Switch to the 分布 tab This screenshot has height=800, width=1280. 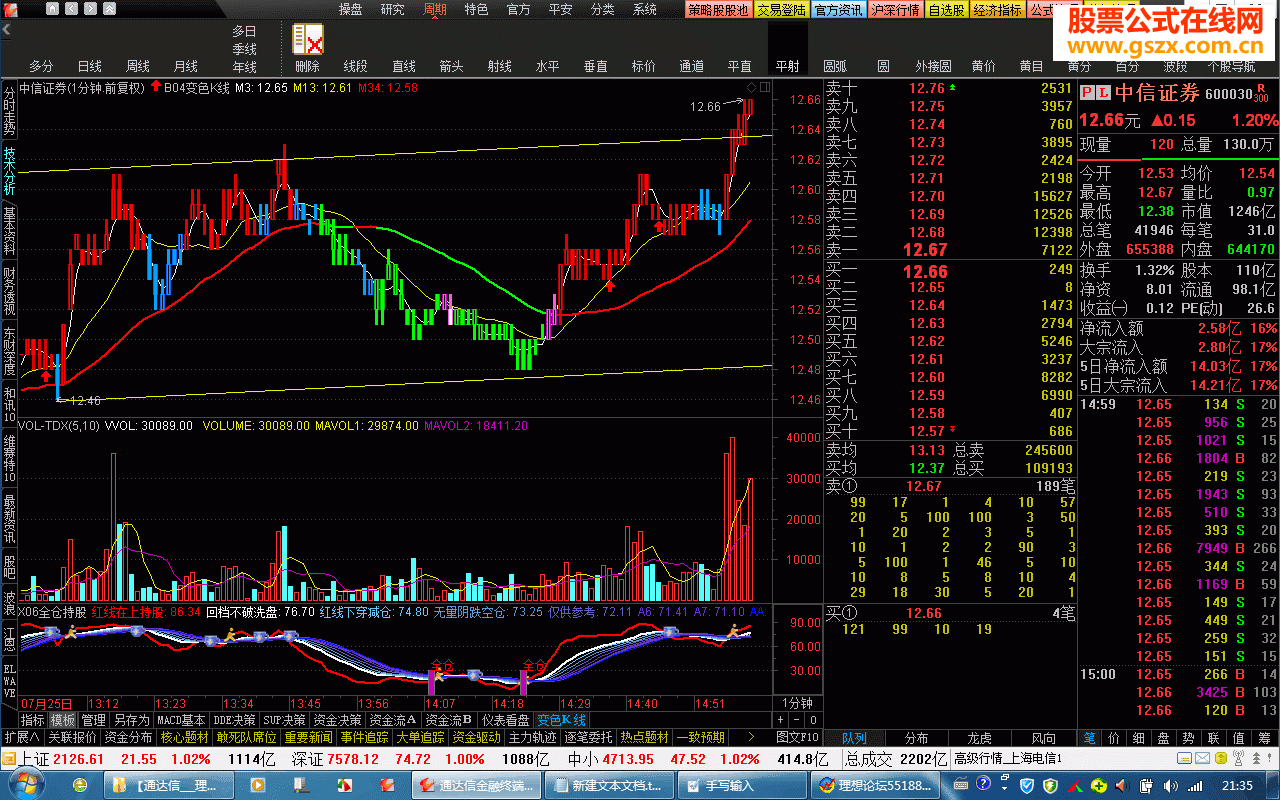pos(917,738)
